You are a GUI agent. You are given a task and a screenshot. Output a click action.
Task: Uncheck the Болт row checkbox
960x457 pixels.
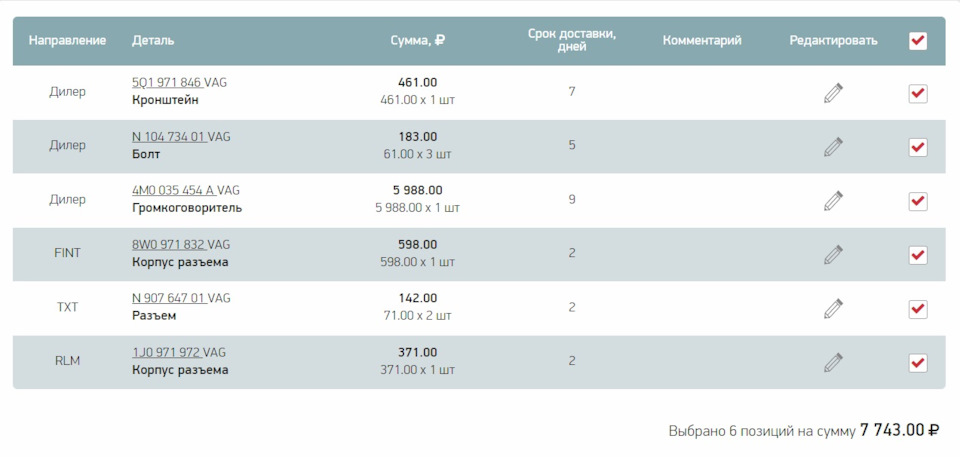coord(918,148)
